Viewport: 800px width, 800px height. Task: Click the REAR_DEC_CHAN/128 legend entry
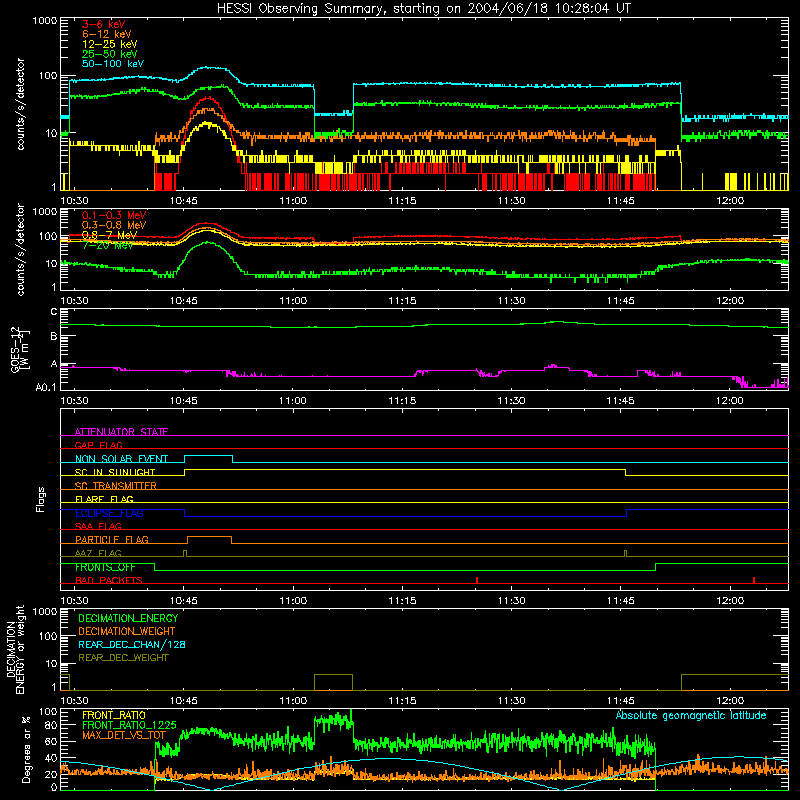click(x=132, y=644)
